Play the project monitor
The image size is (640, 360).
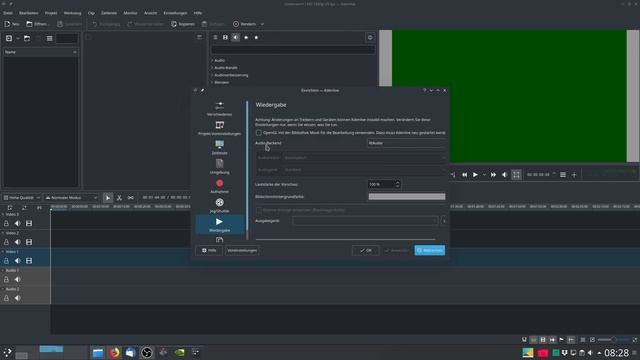[476, 175]
